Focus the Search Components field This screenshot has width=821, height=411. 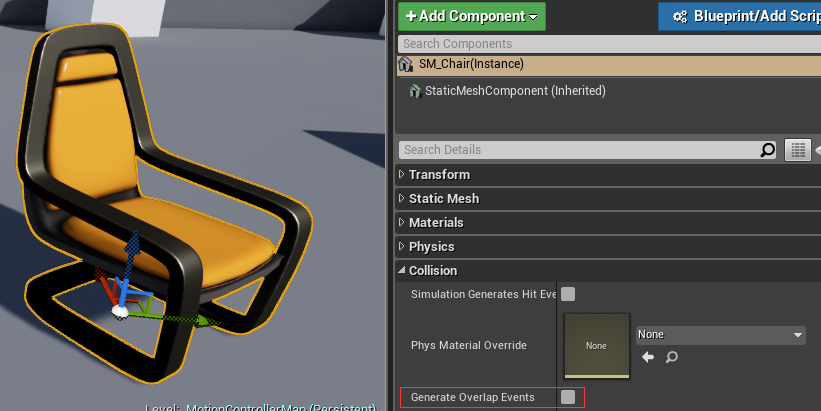[609, 44]
